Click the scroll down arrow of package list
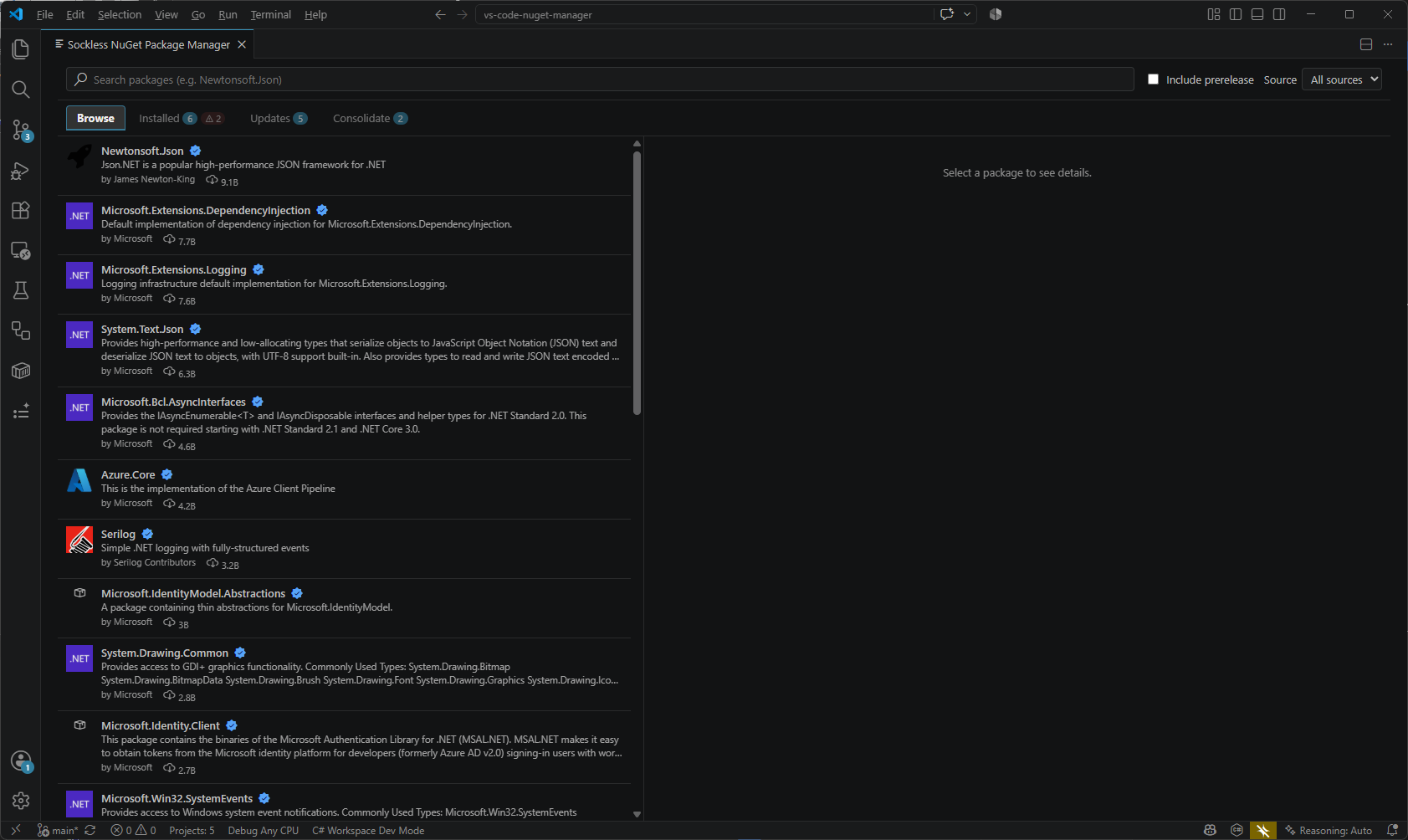1408x840 pixels. (637, 814)
